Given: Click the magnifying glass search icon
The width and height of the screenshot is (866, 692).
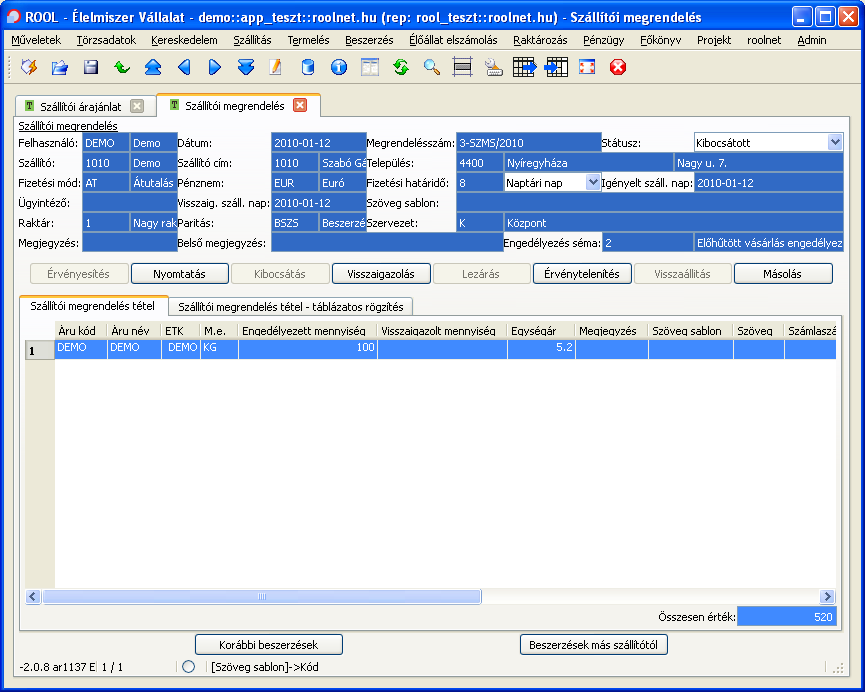Looking at the screenshot, I should tap(432, 67).
